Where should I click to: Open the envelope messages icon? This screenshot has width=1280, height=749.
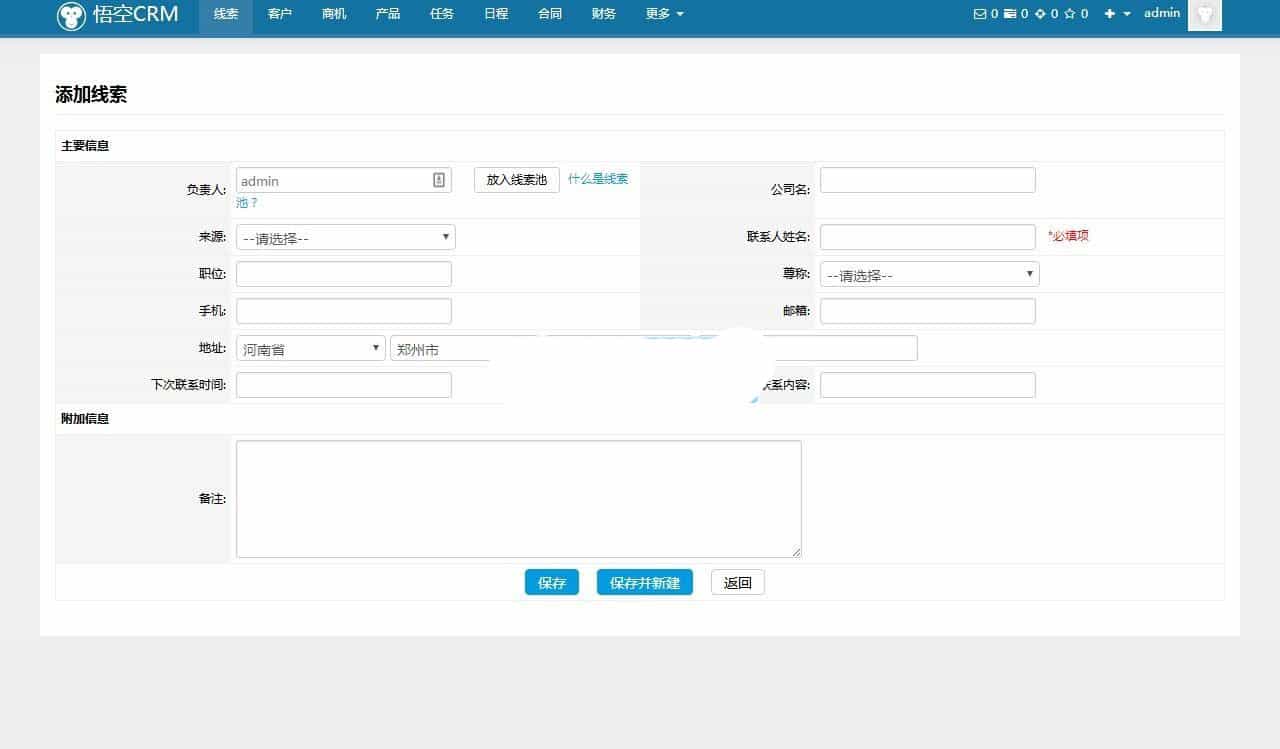pos(979,14)
